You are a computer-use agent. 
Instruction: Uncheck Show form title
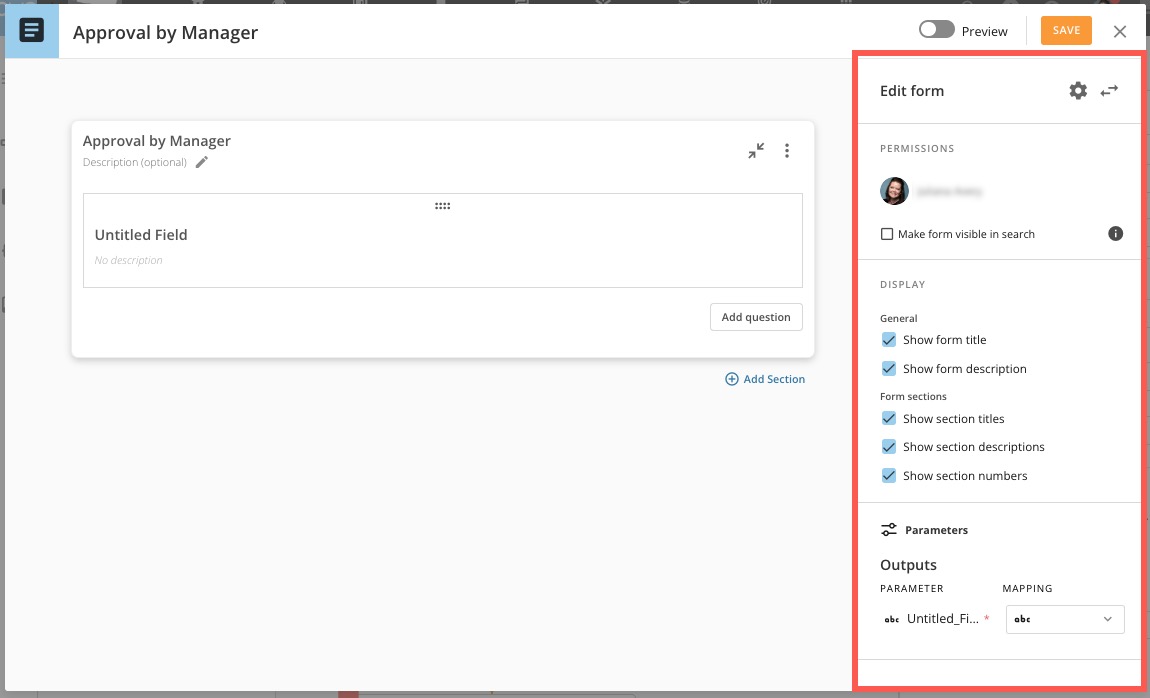click(x=888, y=340)
